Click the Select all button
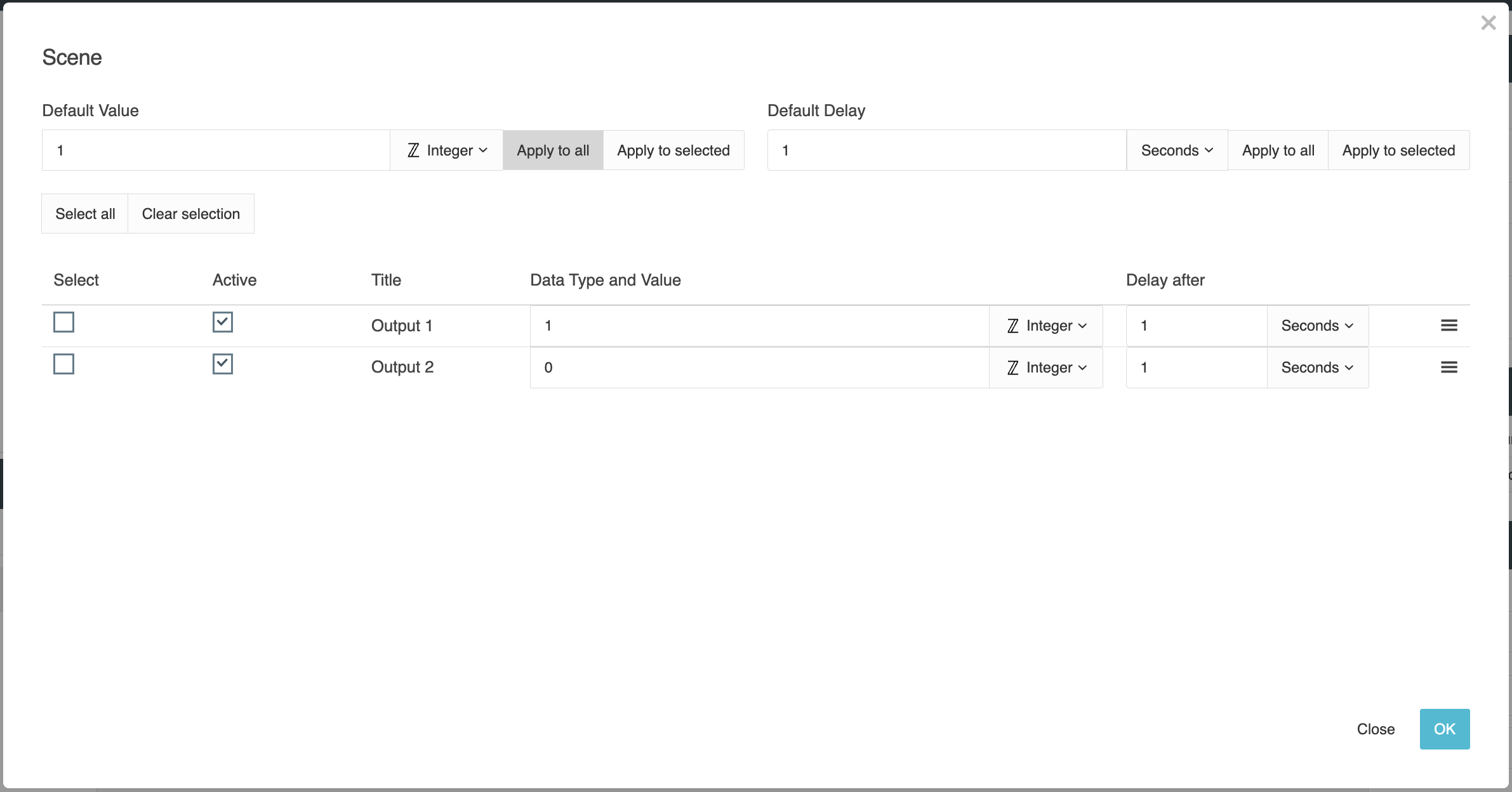Screen dimensions: 1512x792 point(85,214)
